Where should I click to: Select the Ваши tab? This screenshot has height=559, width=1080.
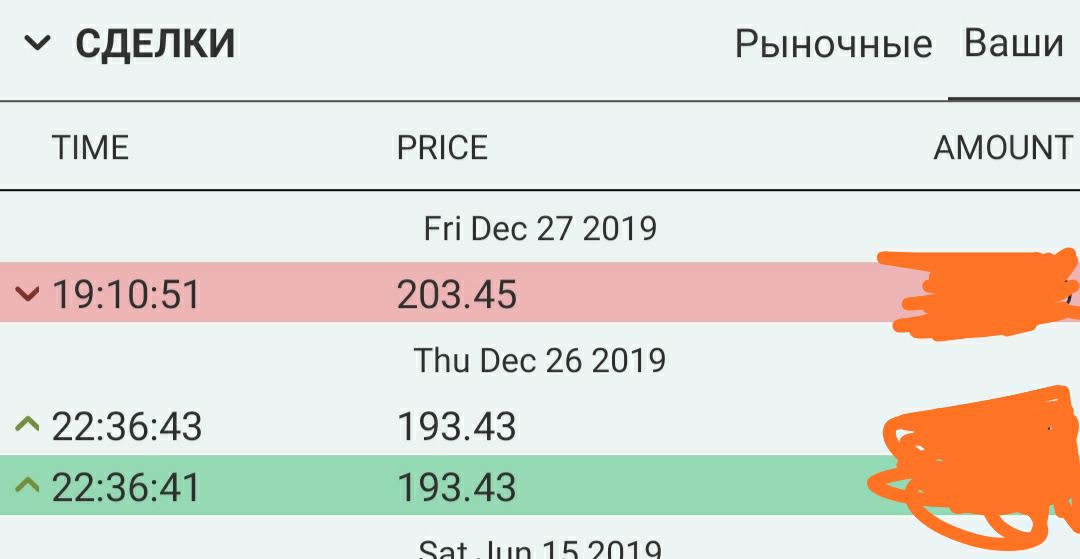tap(1013, 43)
